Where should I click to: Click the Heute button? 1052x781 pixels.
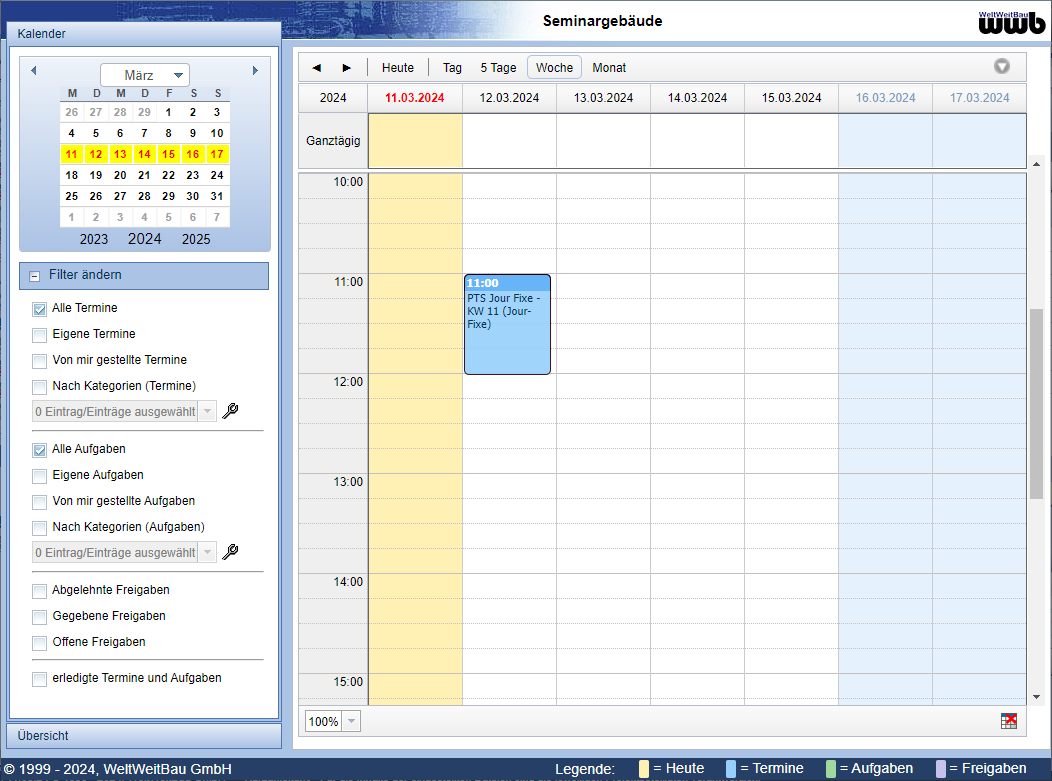pyautogui.click(x=397, y=68)
